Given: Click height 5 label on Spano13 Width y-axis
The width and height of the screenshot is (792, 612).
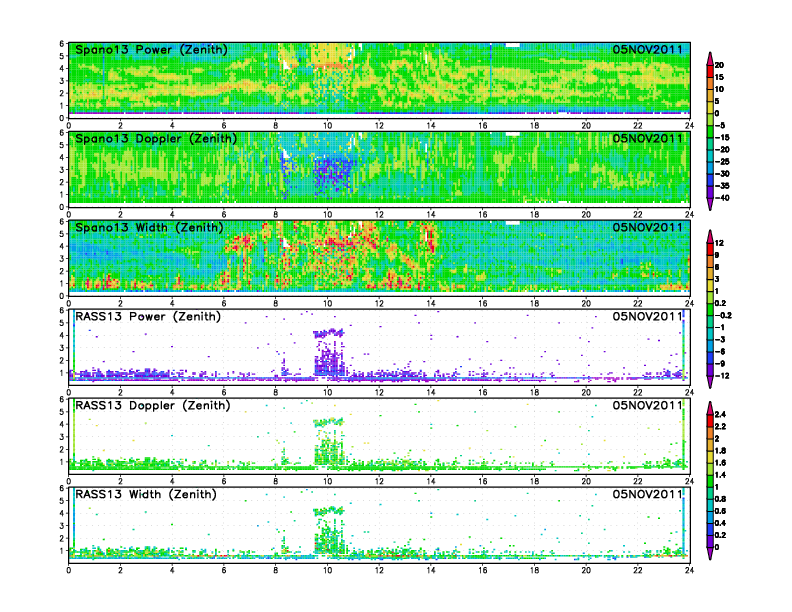Looking at the screenshot, I should 62,234.
